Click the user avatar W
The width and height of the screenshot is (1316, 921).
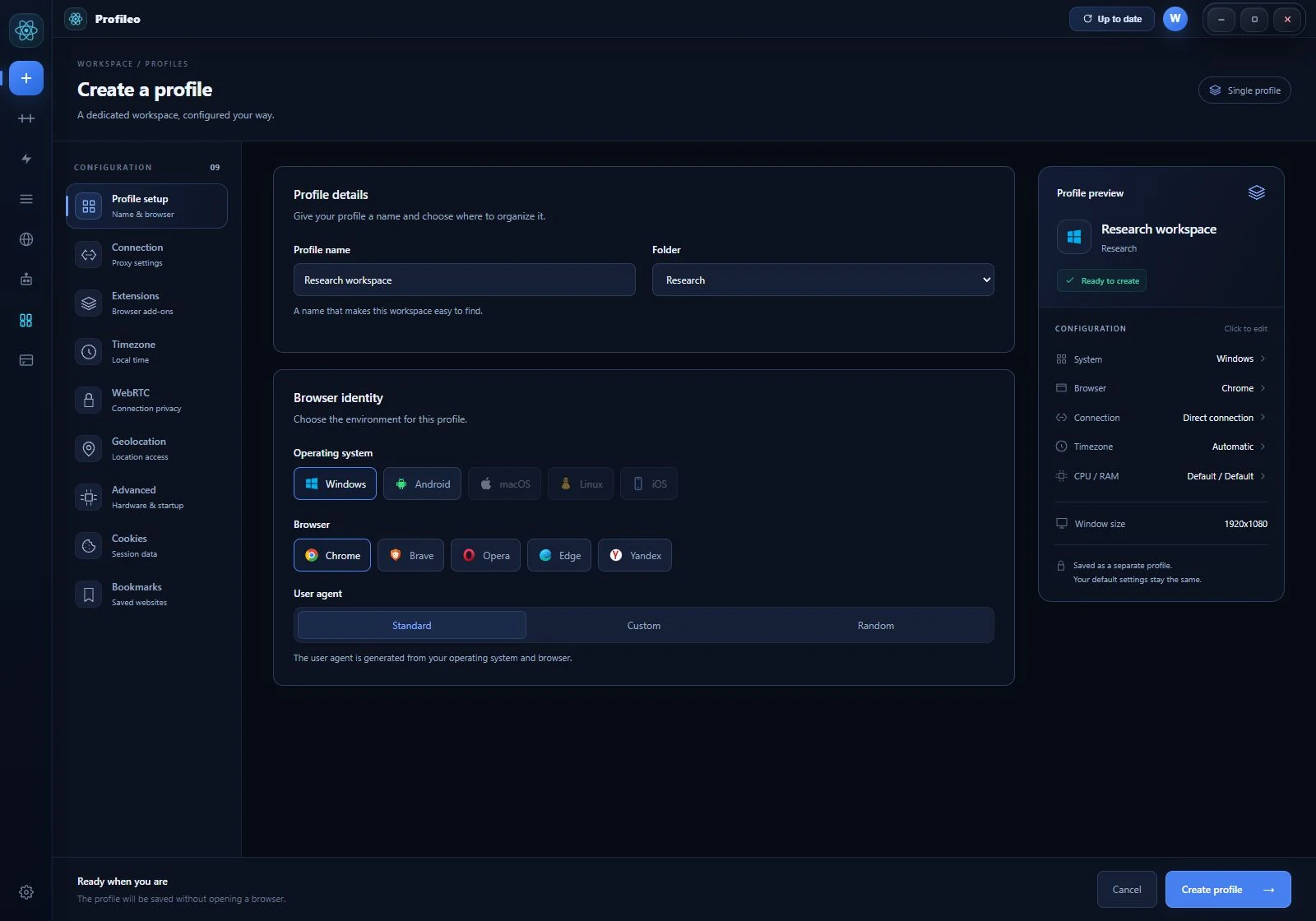pos(1175,19)
